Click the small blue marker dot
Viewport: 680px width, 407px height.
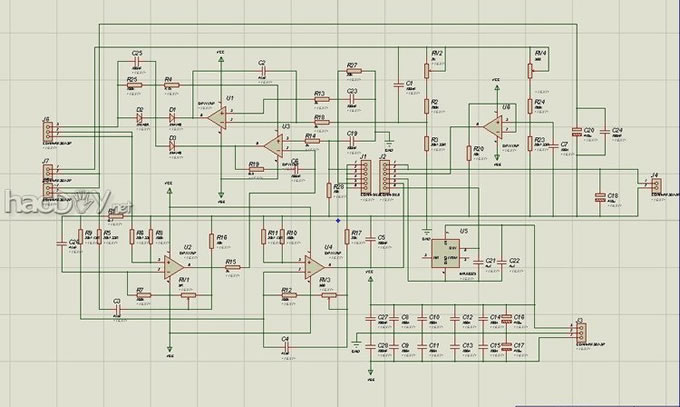coord(338,221)
